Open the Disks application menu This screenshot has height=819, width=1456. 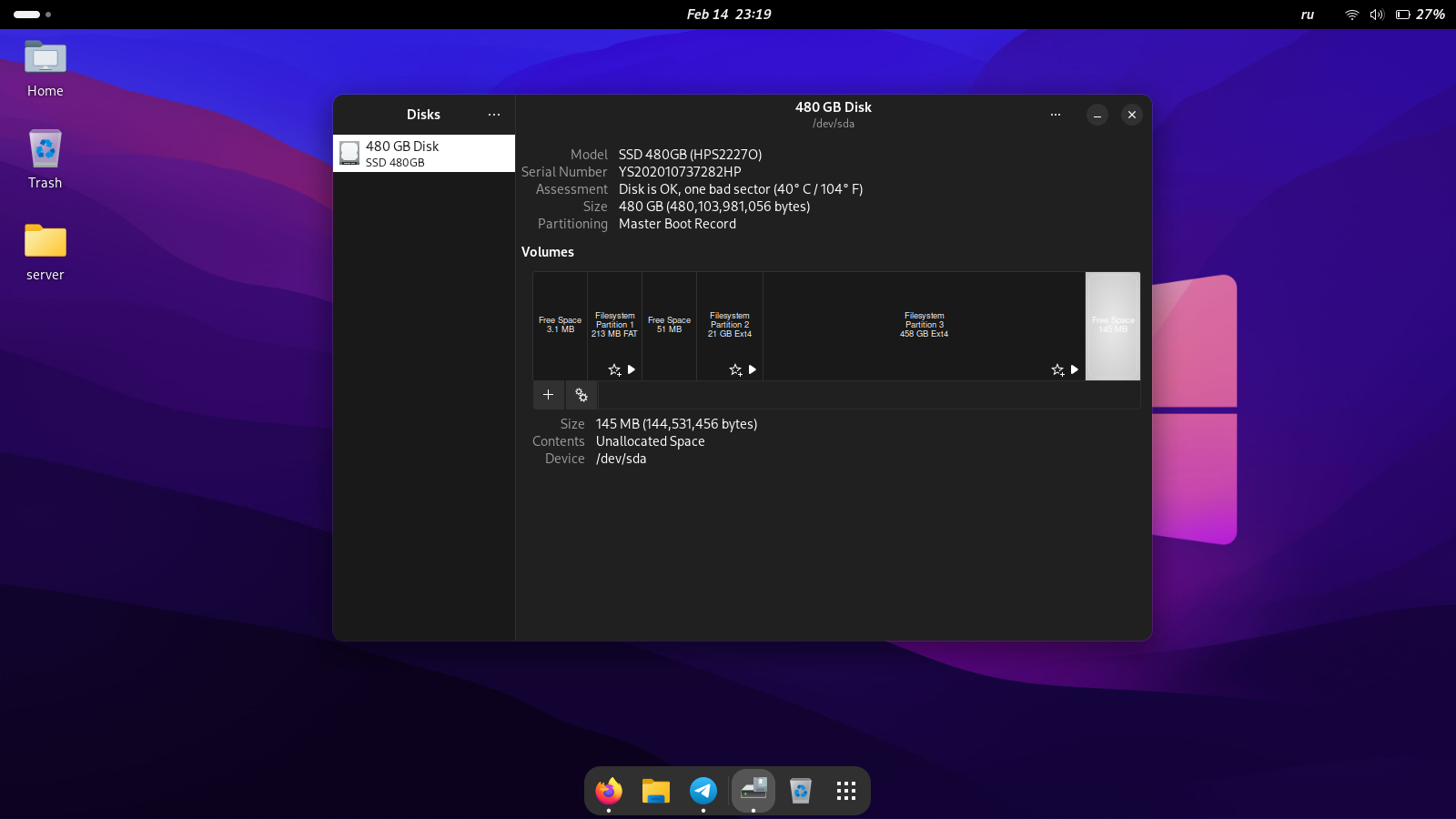(x=494, y=115)
